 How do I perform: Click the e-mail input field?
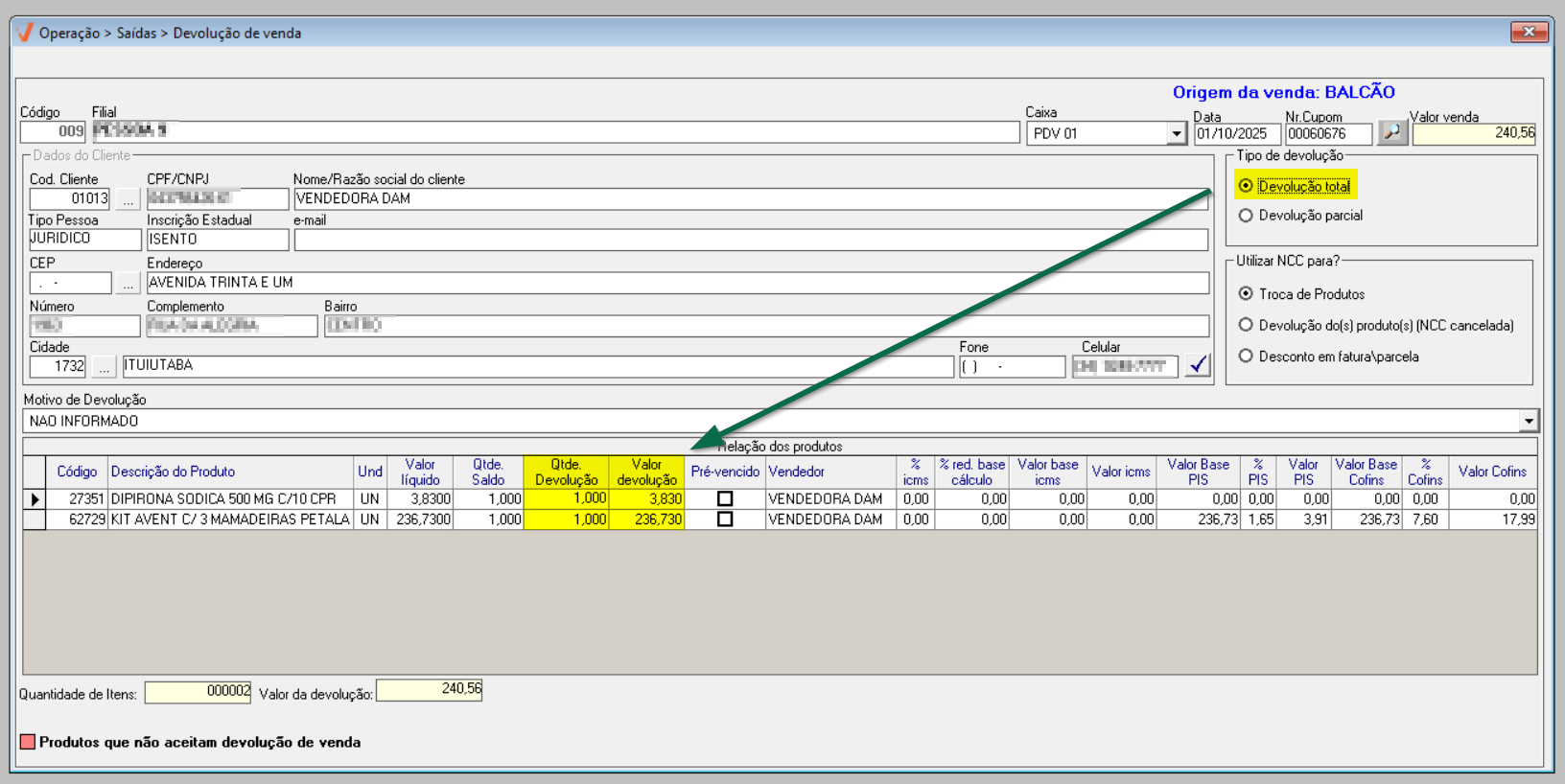750,240
